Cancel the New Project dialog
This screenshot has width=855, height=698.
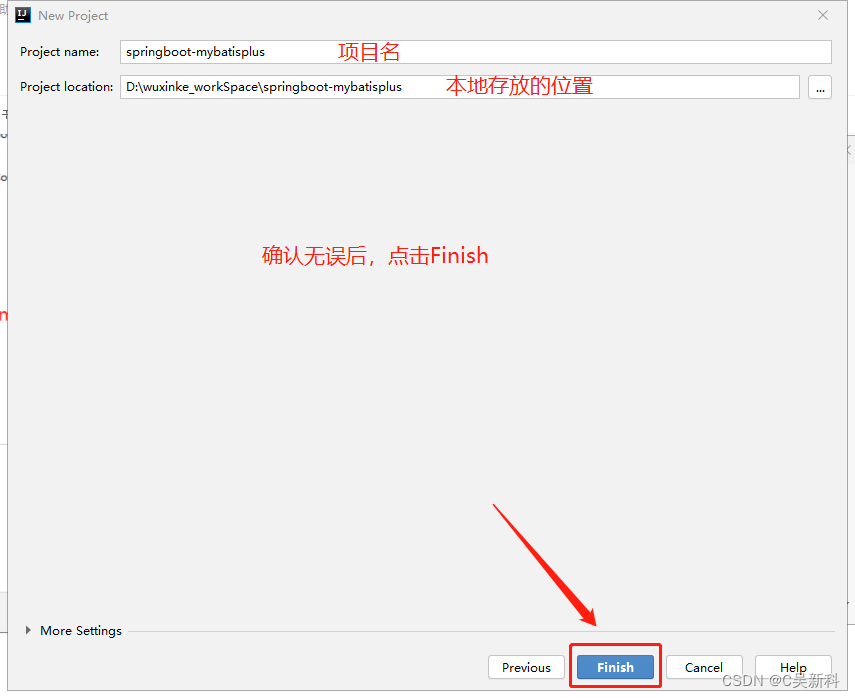704,667
